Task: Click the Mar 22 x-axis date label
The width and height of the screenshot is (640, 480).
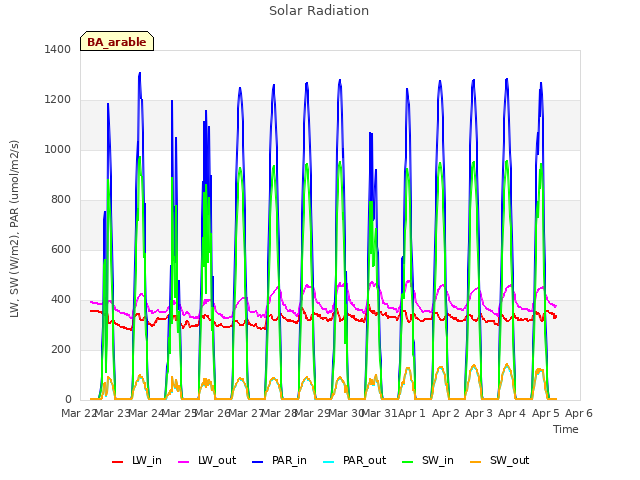Action: pos(78,413)
